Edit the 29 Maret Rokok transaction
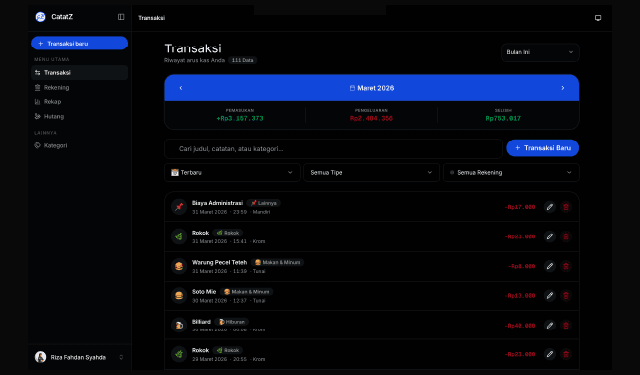This screenshot has height=375, width=640. 550,354
